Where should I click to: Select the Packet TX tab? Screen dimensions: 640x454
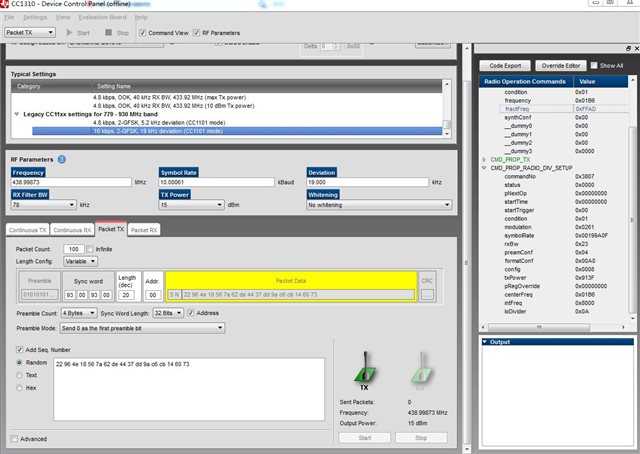click(x=111, y=229)
